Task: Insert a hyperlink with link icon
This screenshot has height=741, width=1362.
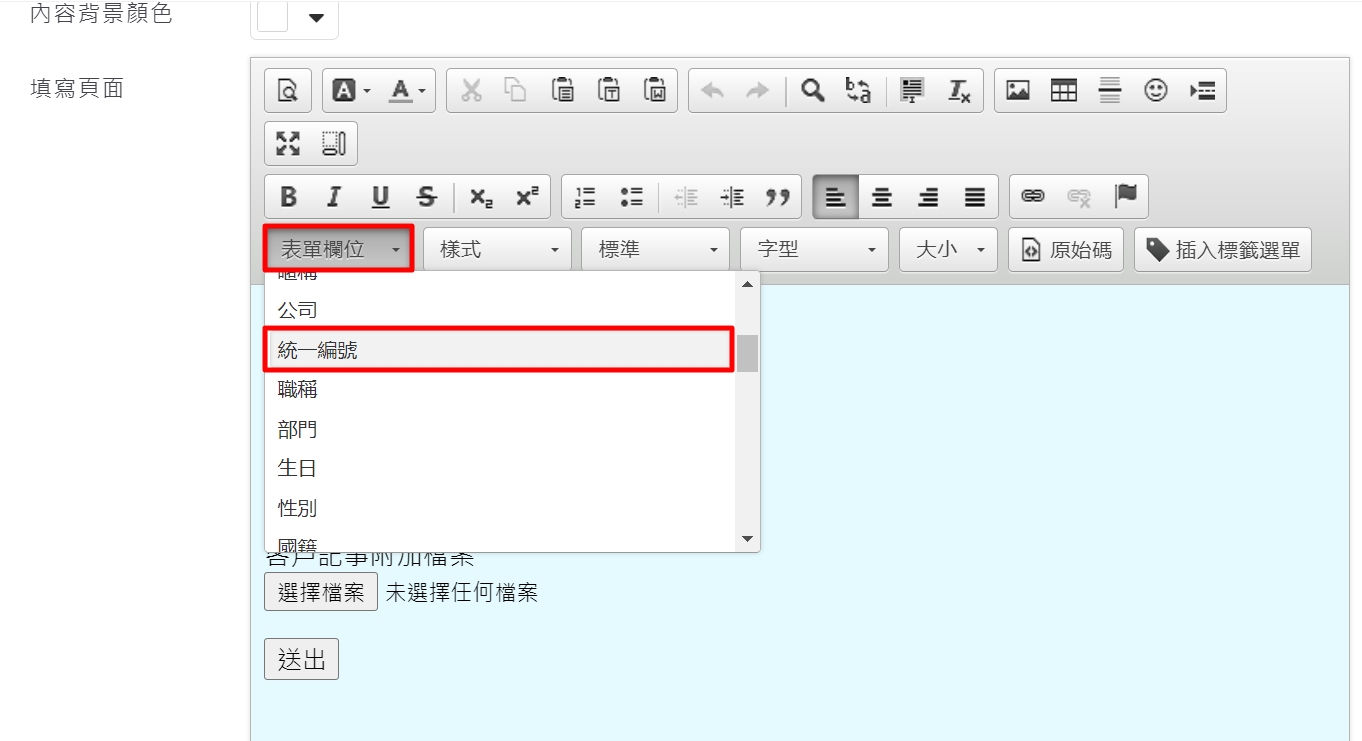Action: 1033,197
